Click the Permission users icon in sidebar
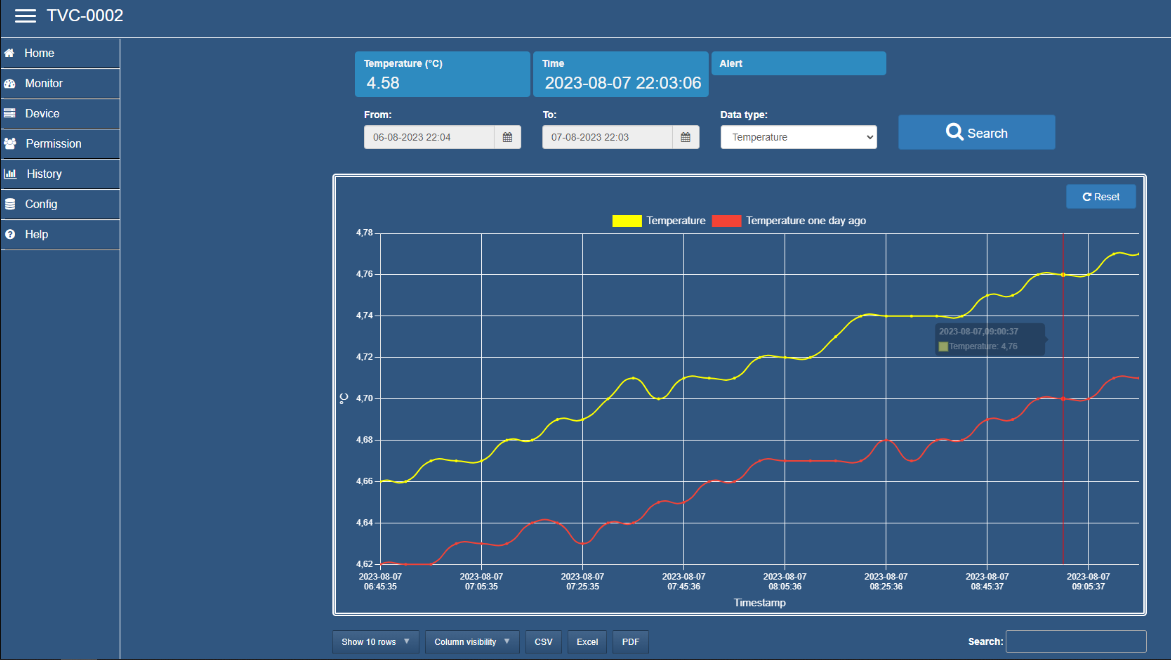Image resolution: width=1171 pixels, height=660 pixels. pos(10,144)
